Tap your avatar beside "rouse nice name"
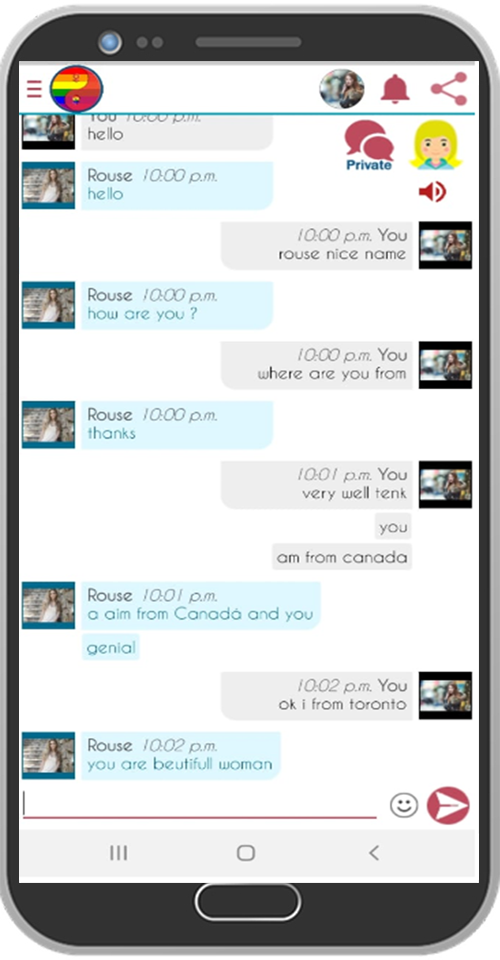This screenshot has width=500, height=960. tap(445, 245)
